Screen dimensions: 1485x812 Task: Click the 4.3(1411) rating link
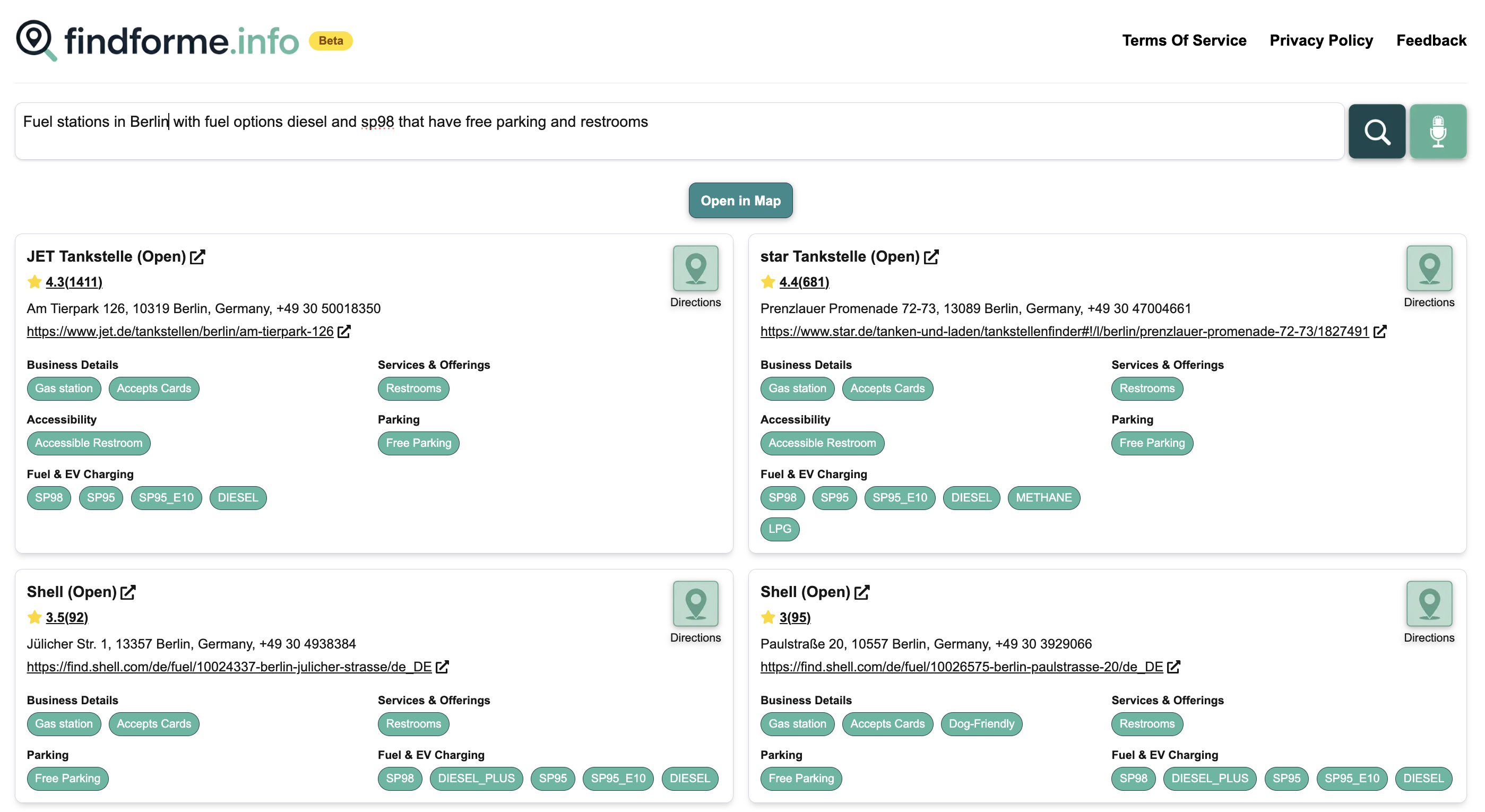click(74, 282)
